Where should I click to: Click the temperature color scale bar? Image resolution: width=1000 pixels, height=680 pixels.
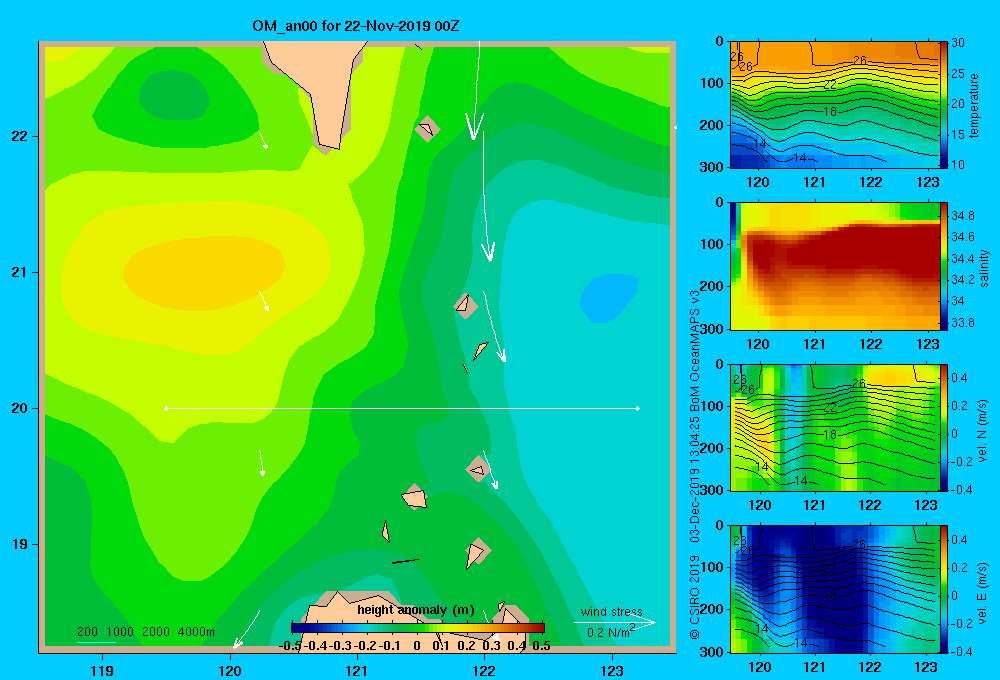(945, 105)
